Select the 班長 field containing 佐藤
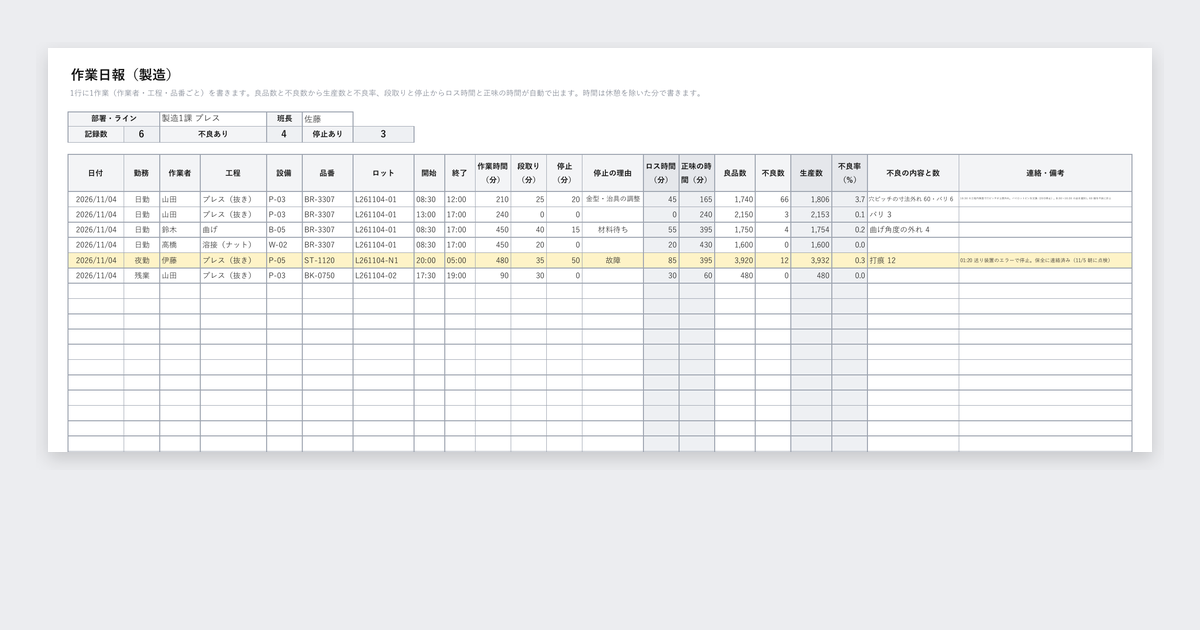 [x=327, y=118]
